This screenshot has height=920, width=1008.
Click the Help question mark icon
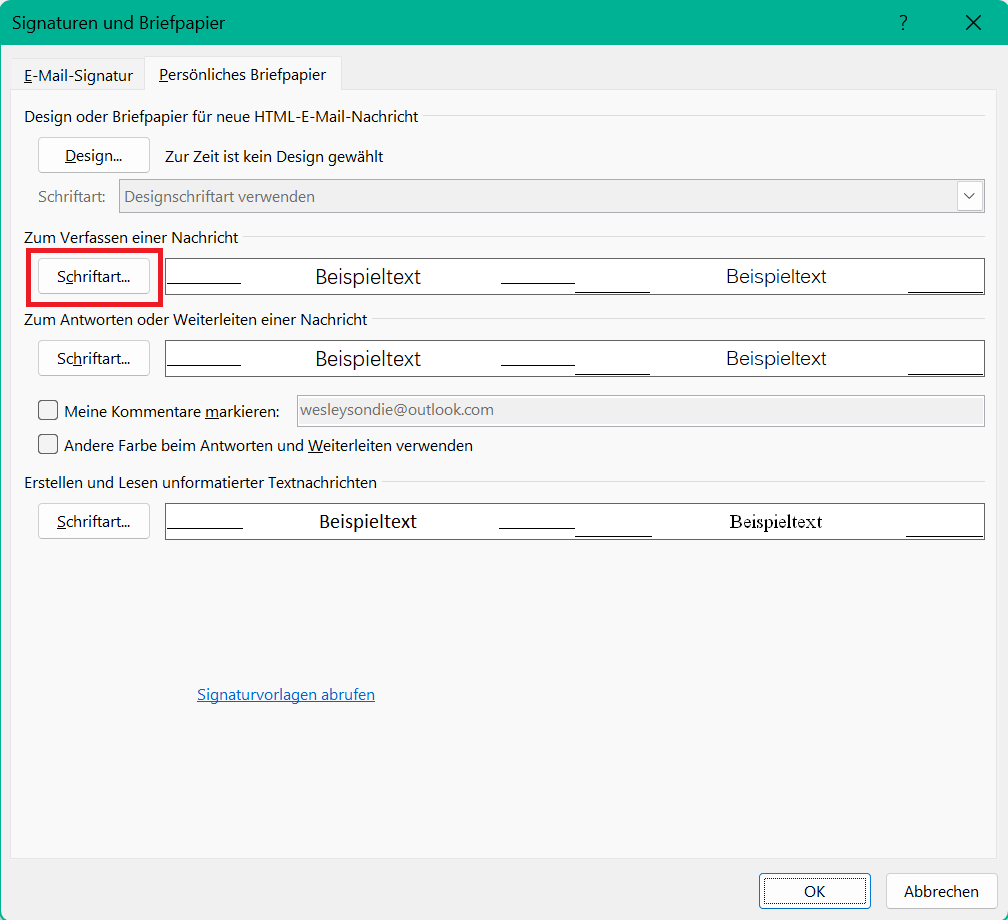pos(903,22)
